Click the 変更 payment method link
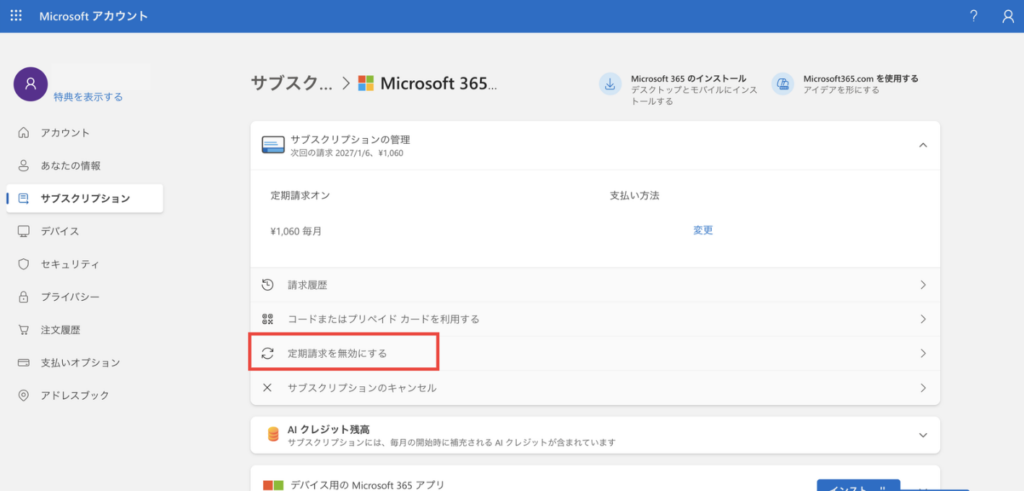 click(x=703, y=230)
